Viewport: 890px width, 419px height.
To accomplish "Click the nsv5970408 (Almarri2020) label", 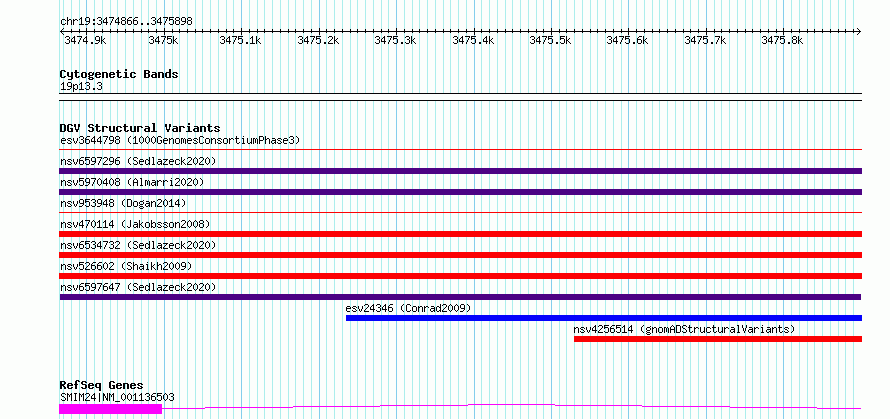I will click(132, 182).
